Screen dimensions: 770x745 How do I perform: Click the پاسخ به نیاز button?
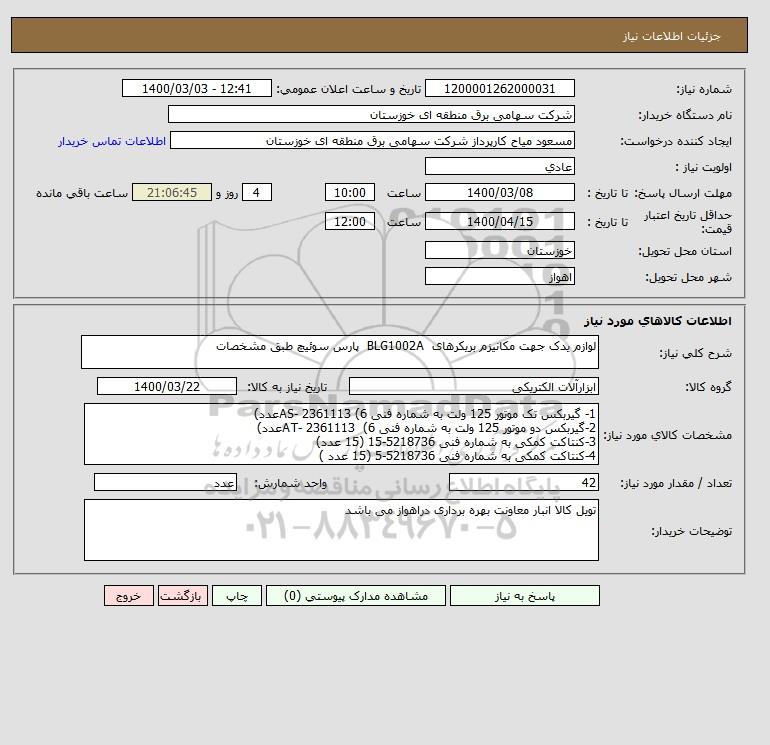524,596
